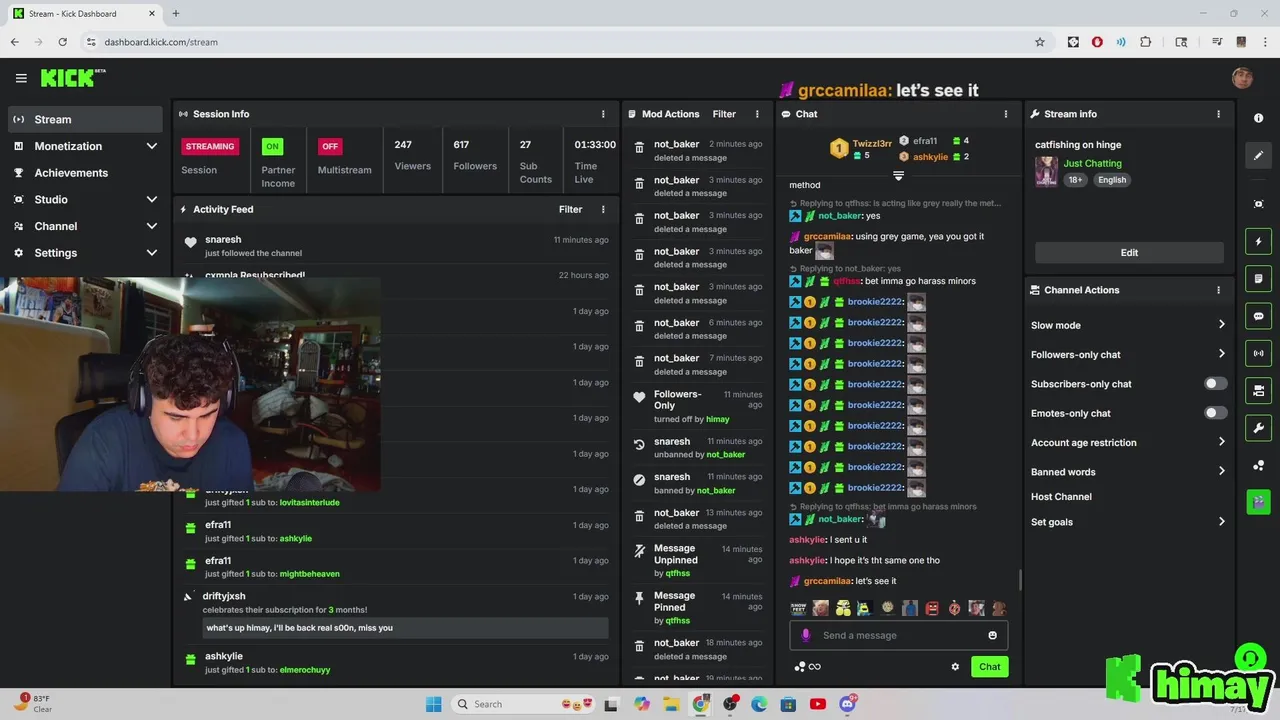Open the user profile avatar menu
Image resolution: width=1280 pixels, height=720 pixels.
[1242, 78]
